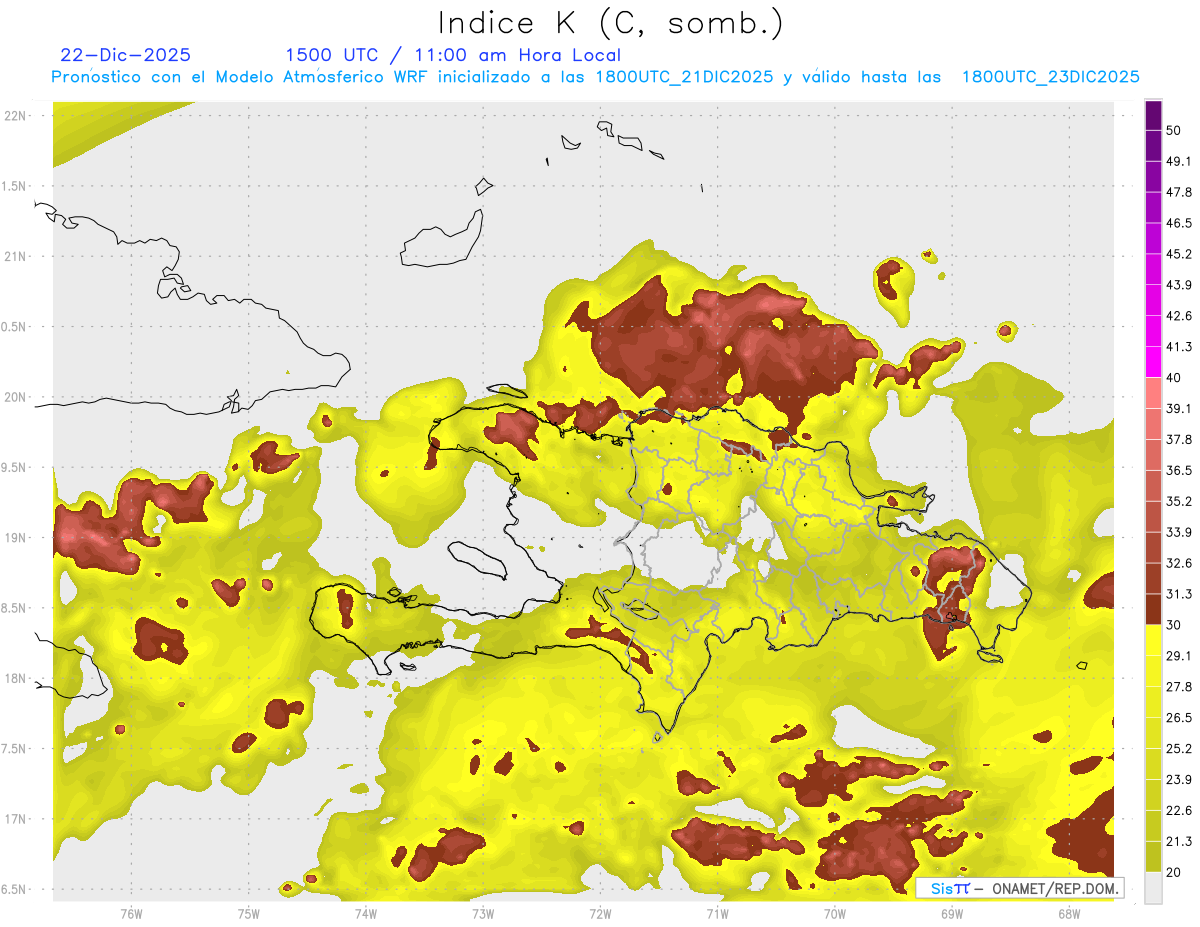The height and width of the screenshot is (927, 1200).
Task: Click the colorbar value '26.5'
Action: coord(1179,718)
